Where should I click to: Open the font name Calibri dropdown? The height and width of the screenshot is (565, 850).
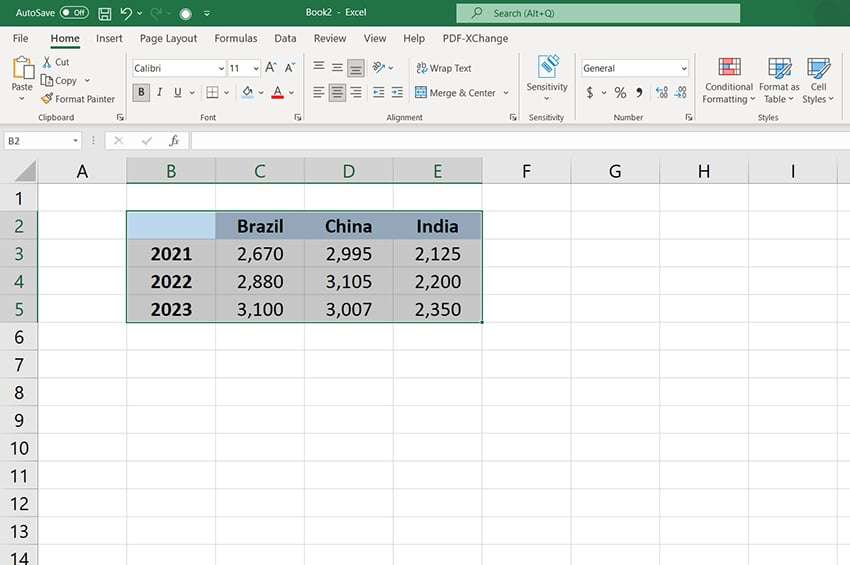[x=221, y=69]
